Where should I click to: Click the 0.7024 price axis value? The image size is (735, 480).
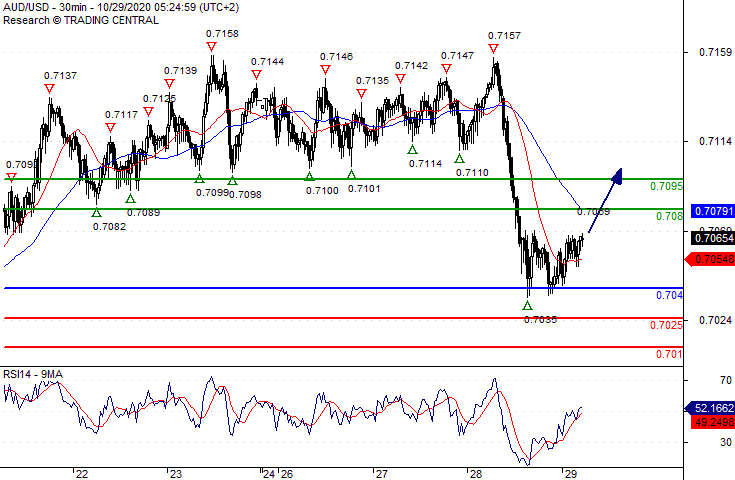[x=715, y=320]
